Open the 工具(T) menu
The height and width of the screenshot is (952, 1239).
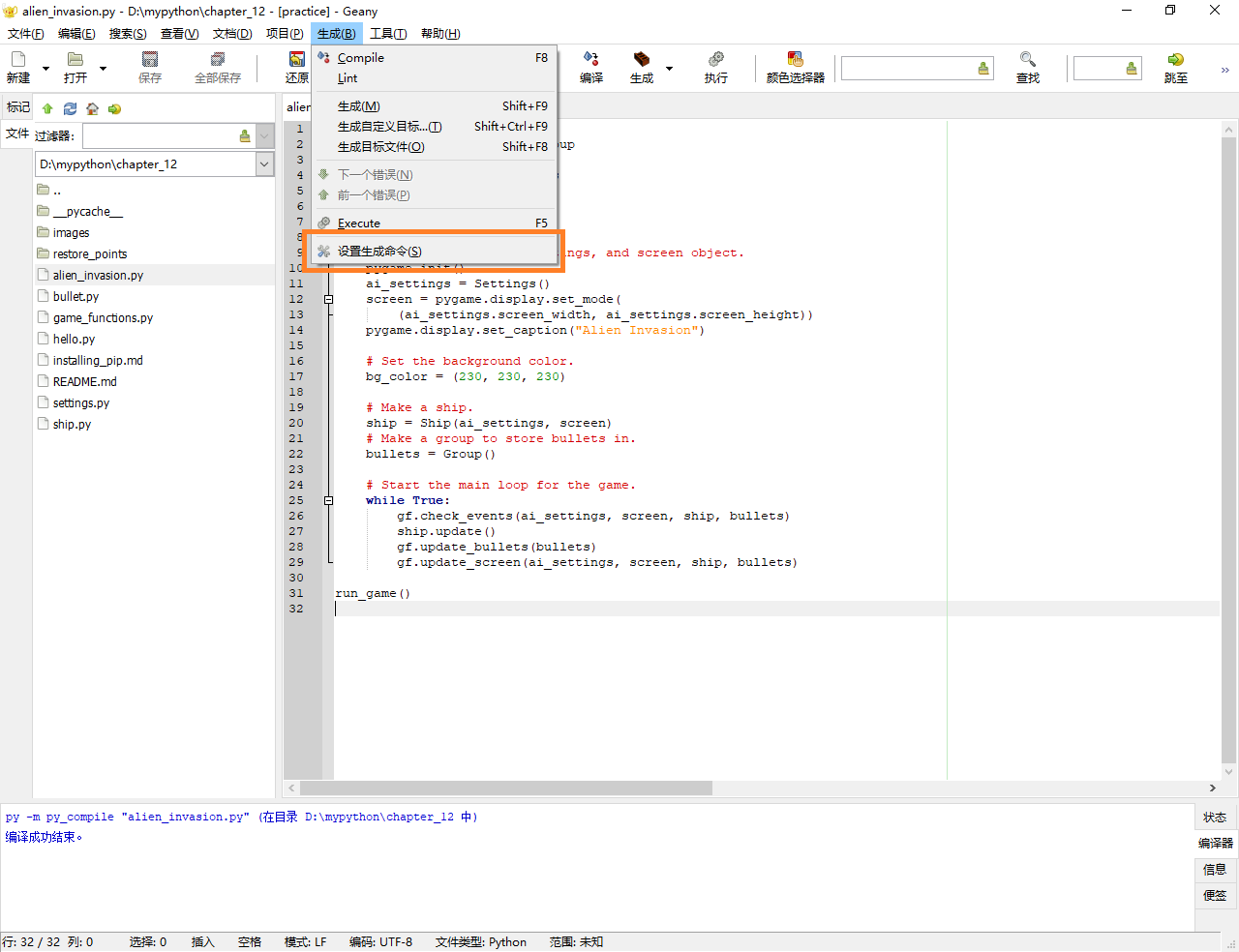click(x=388, y=34)
